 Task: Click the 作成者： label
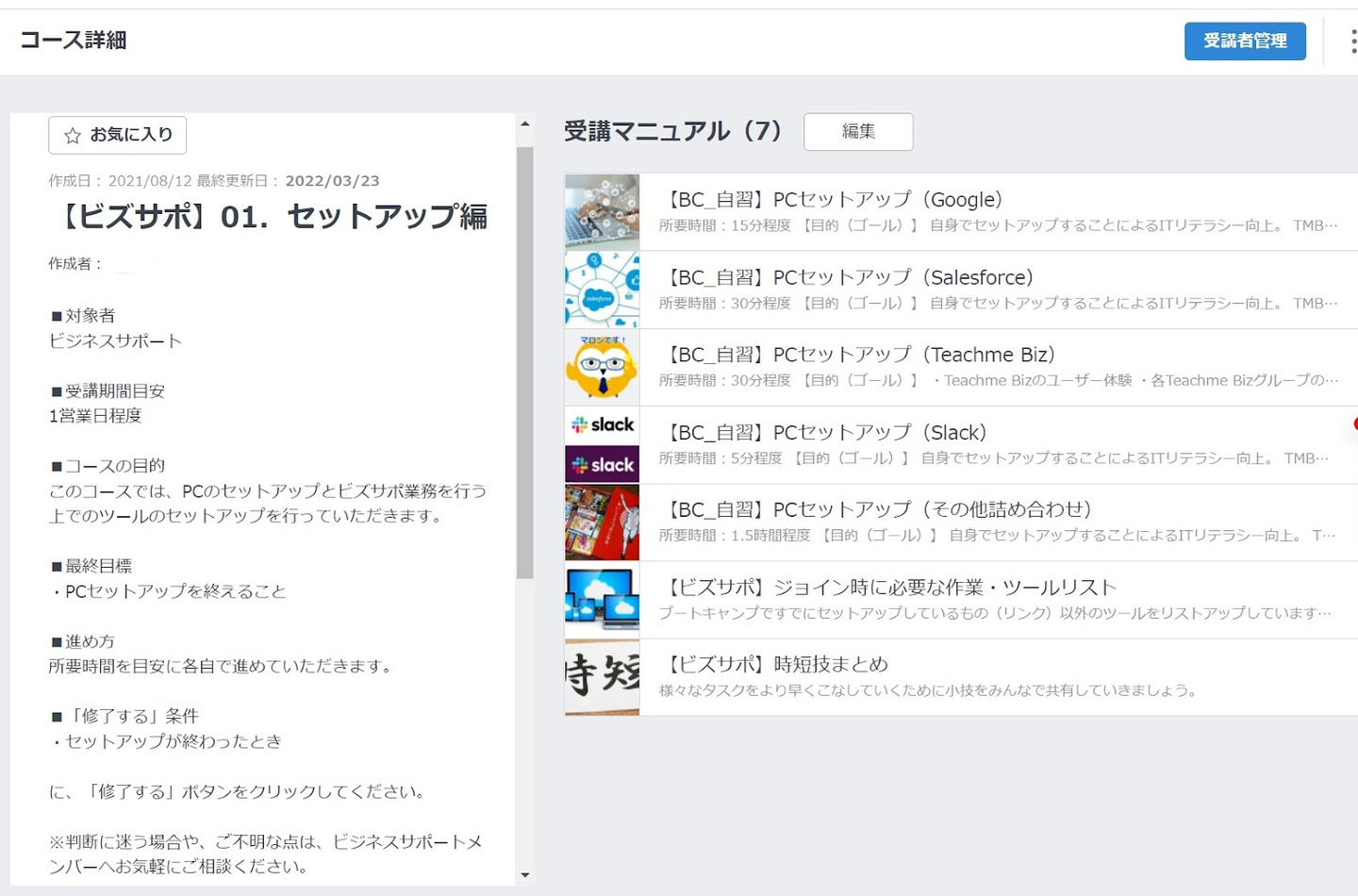coord(75,264)
